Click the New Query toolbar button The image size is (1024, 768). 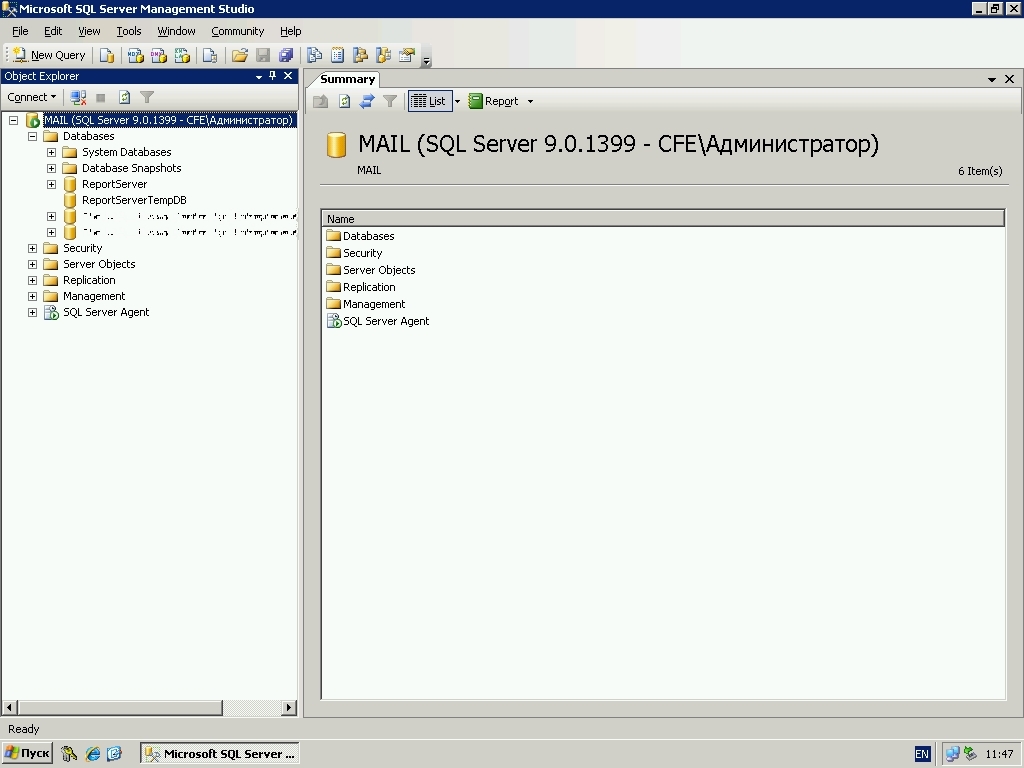(x=50, y=56)
